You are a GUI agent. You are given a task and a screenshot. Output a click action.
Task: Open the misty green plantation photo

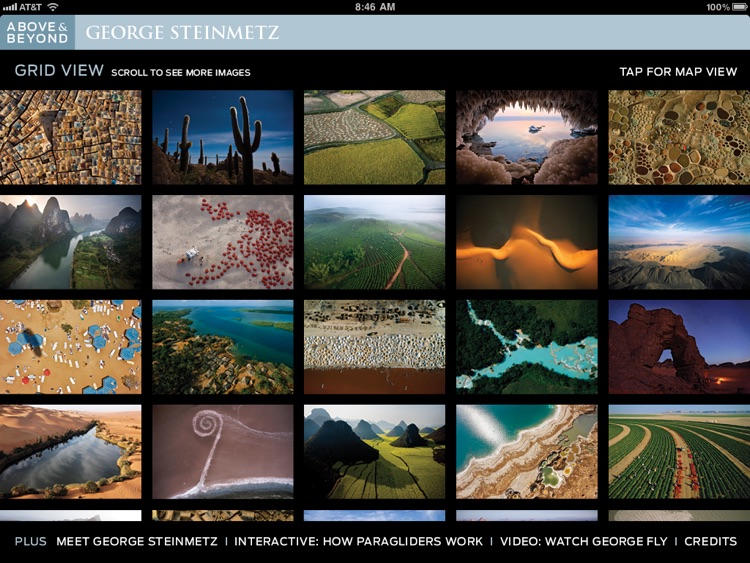point(375,242)
